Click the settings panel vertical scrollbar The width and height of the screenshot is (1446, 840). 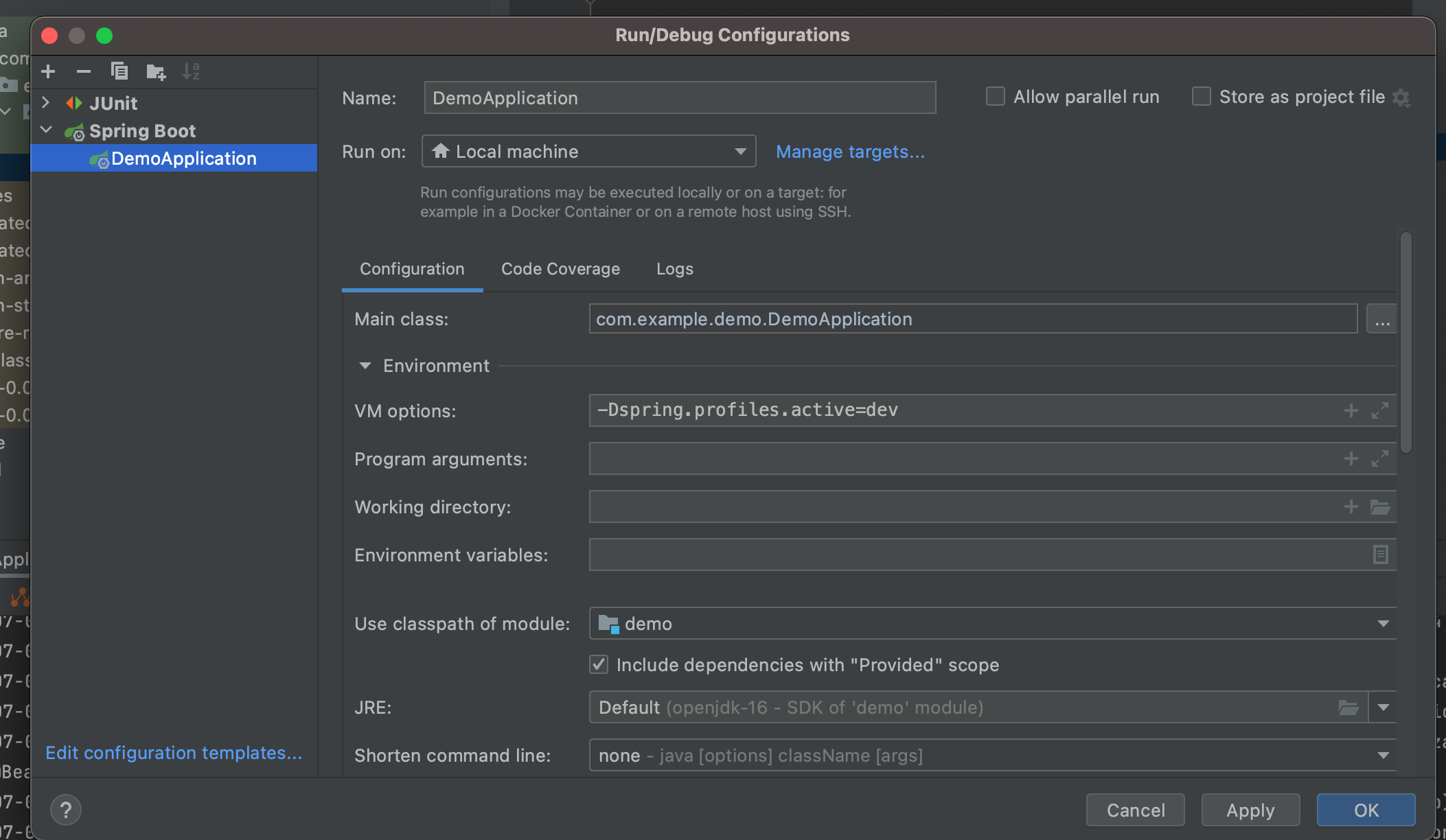coord(1405,343)
